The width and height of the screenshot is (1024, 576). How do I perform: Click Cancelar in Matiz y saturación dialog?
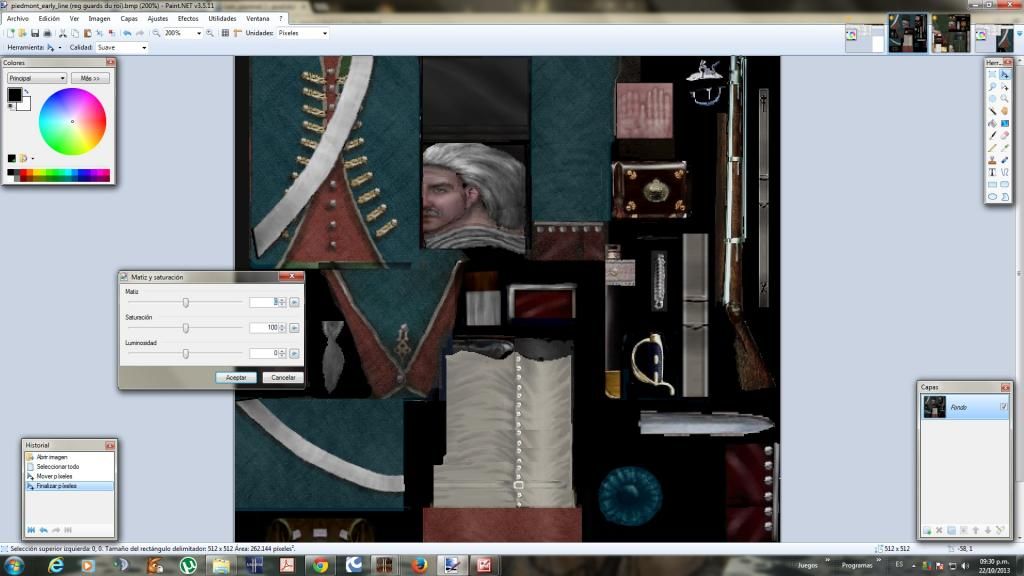pos(283,377)
